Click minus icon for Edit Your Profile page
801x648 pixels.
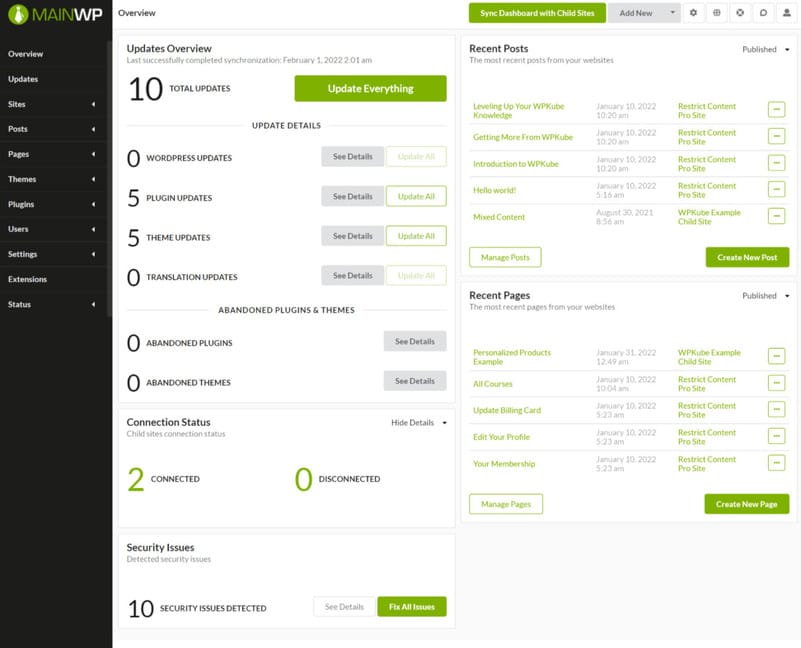[776, 436]
